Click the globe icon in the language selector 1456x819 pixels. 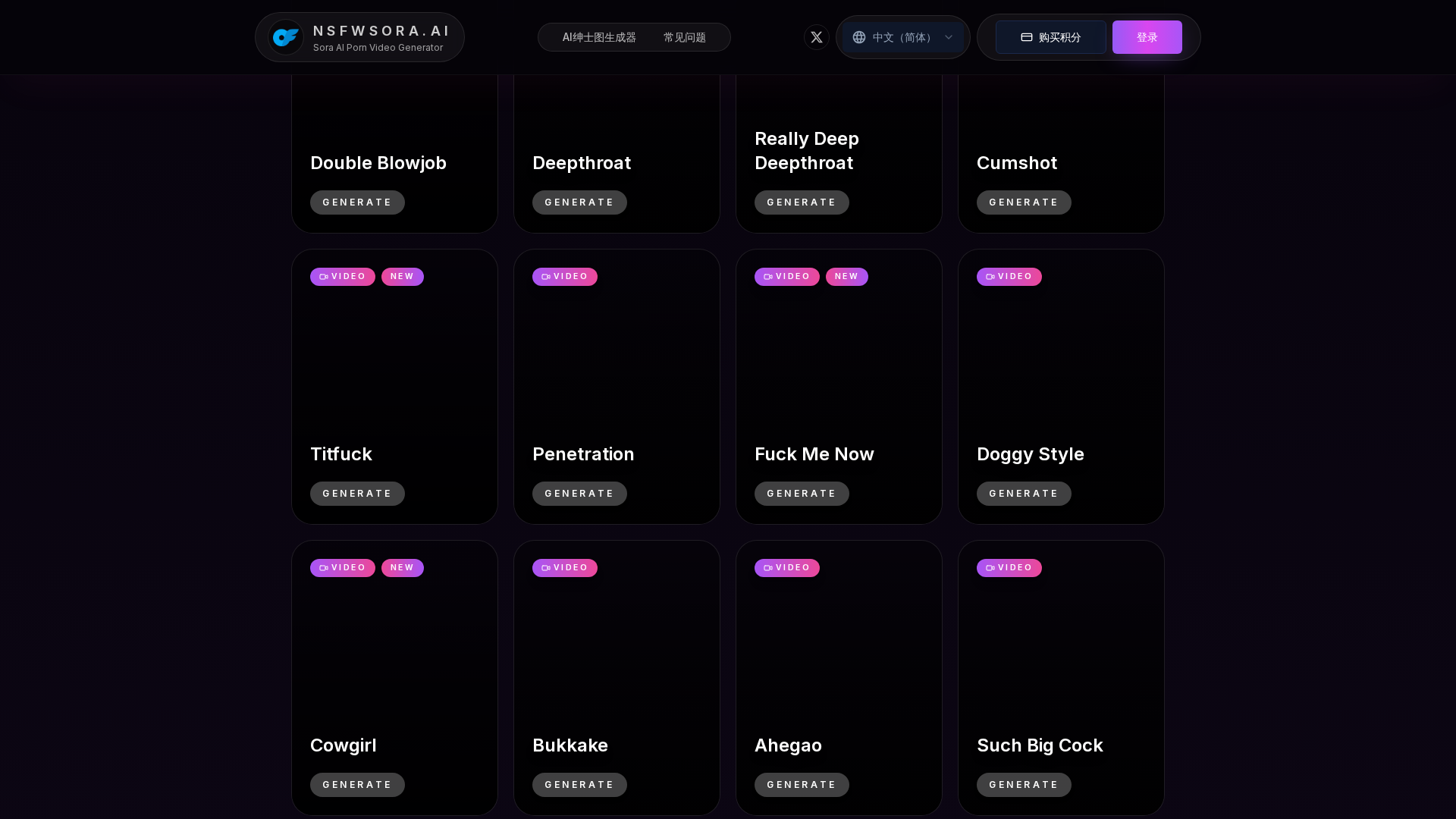point(859,37)
